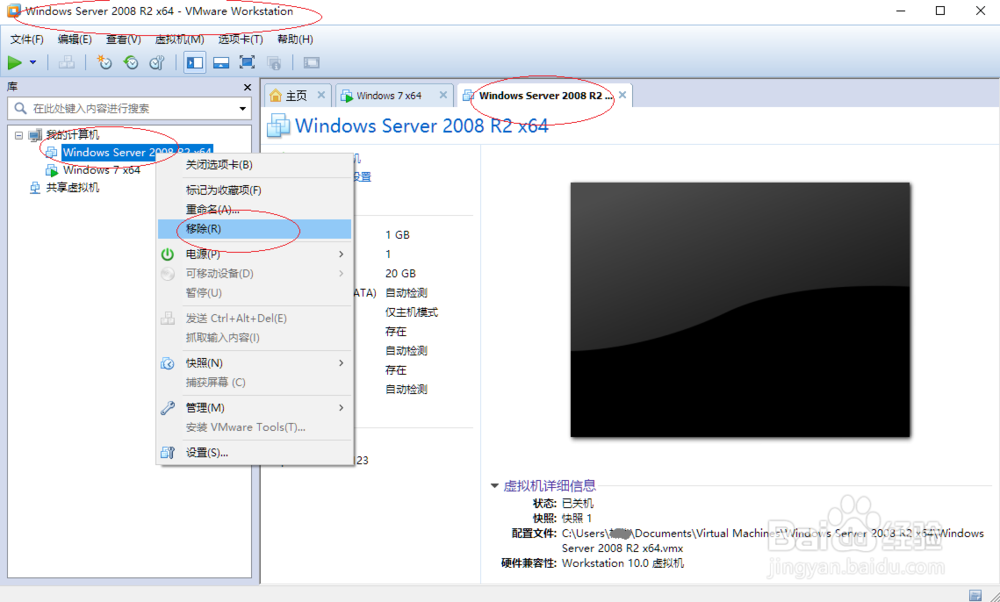Viewport: 1000px width, 602px height.
Task: Take a snapshot with the toolbar clock icon
Action: click(104, 62)
